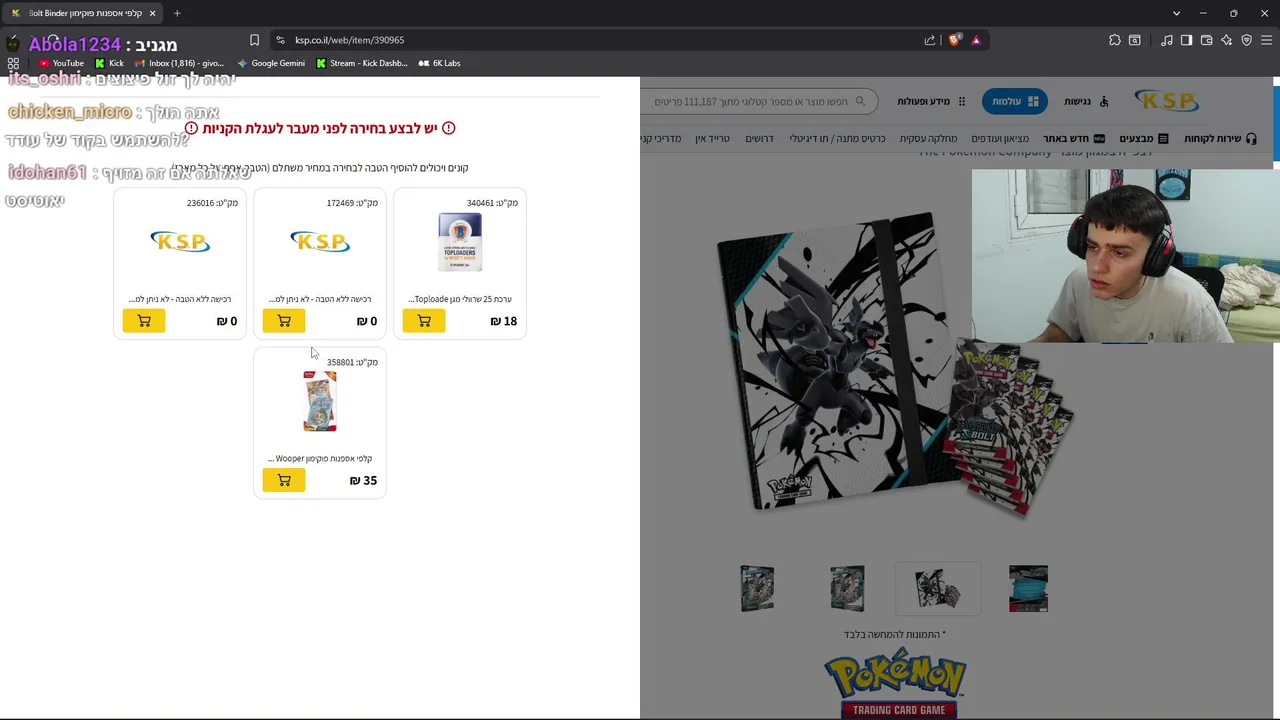Open the 6K Labs bookmark
This screenshot has width=1280, height=720.
click(439, 63)
